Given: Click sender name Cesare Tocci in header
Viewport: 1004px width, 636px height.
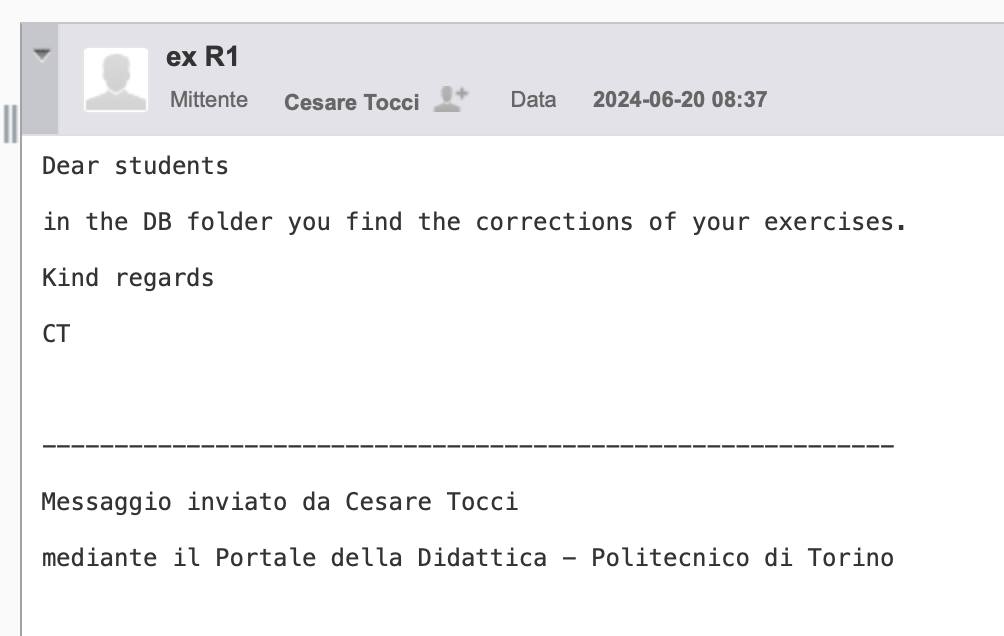Looking at the screenshot, I should [351, 101].
